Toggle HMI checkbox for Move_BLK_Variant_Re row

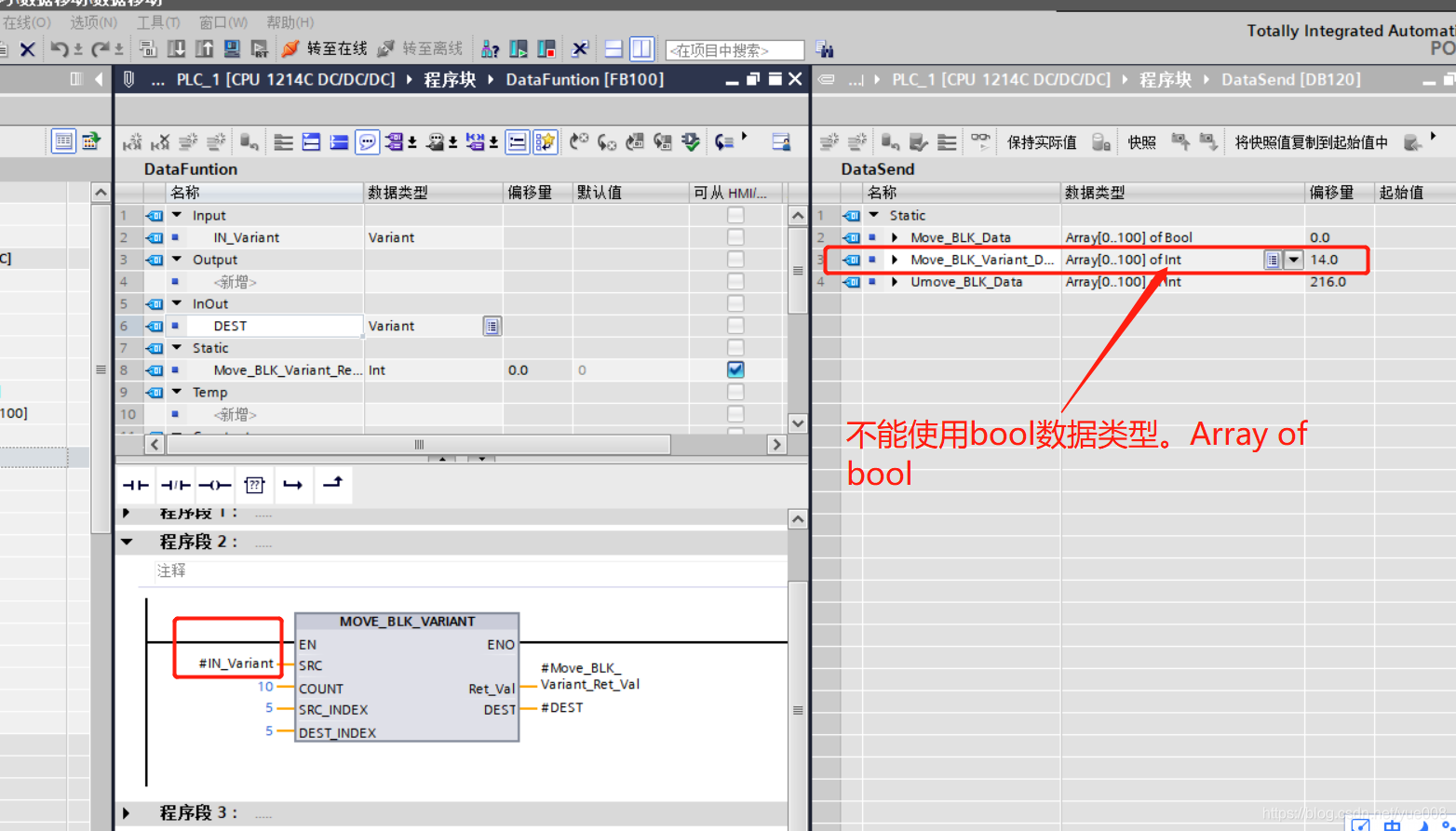(735, 369)
